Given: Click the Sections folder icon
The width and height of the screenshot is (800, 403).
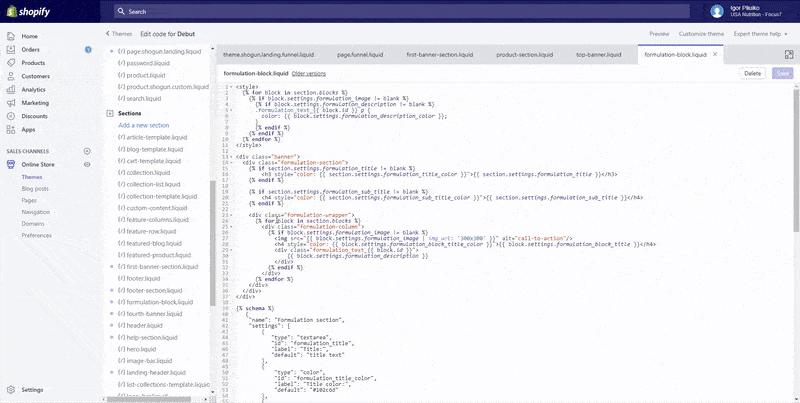Looking at the screenshot, I should [110, 113].
